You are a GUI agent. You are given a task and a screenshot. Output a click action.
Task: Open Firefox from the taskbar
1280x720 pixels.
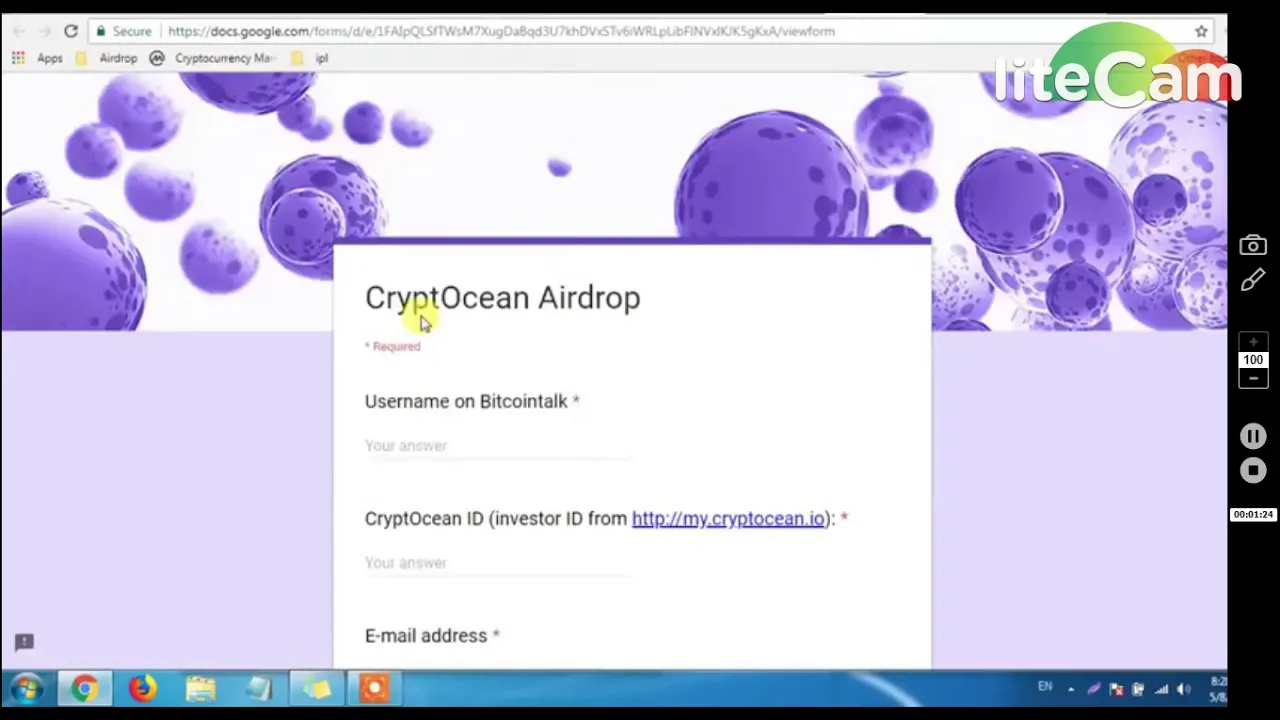click(142, 689)
